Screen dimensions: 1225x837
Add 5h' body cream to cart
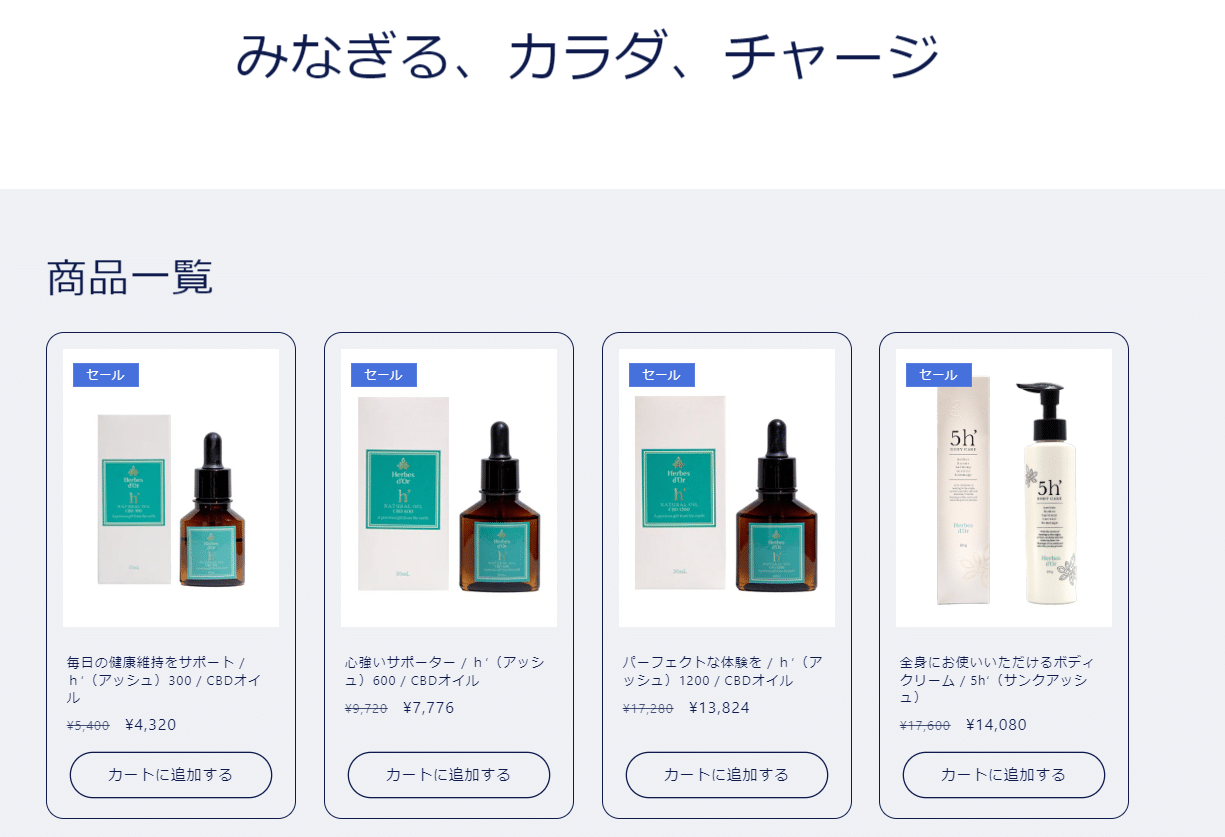click(1004, 775)
